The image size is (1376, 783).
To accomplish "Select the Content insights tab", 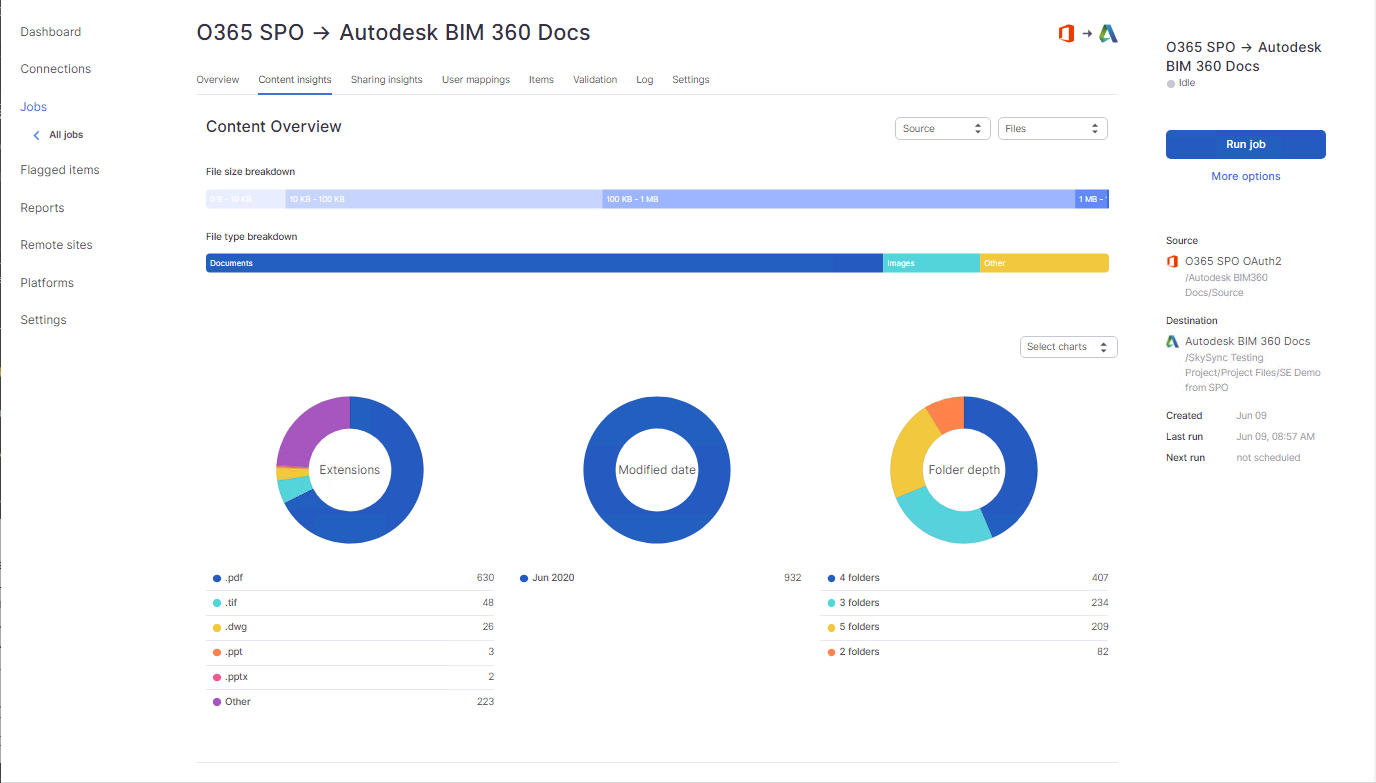I will (295, 80).
